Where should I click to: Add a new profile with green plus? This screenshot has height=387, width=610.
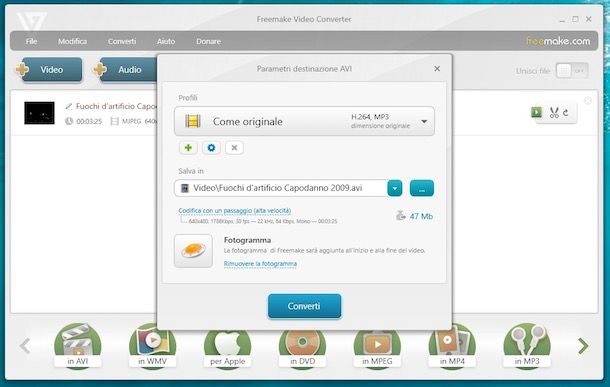[x=188, y=148]
